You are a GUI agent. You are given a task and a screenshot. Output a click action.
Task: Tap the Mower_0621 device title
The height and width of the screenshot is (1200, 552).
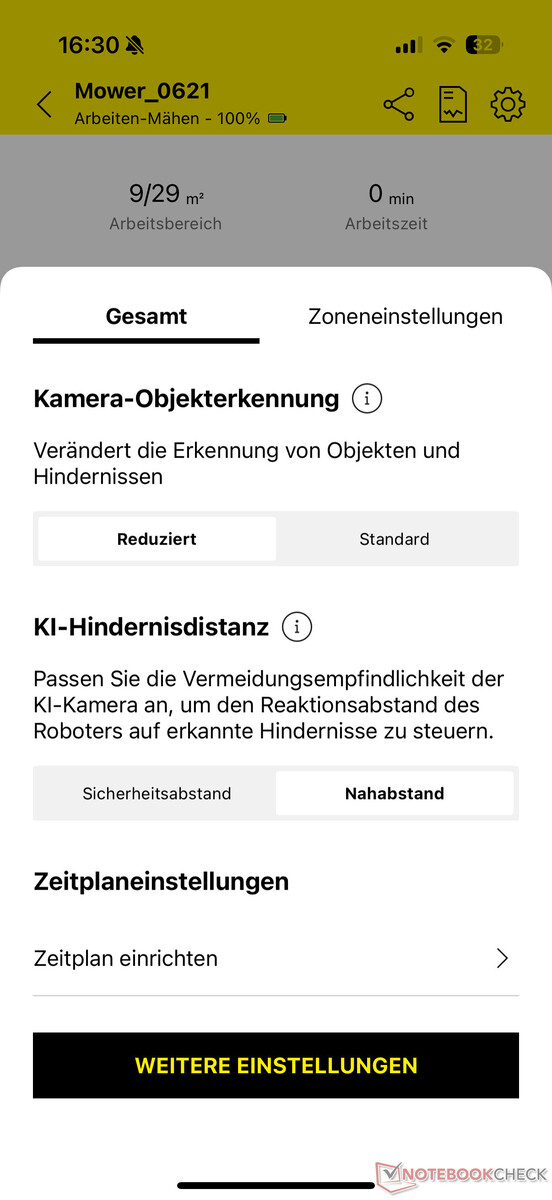[142, 91]
